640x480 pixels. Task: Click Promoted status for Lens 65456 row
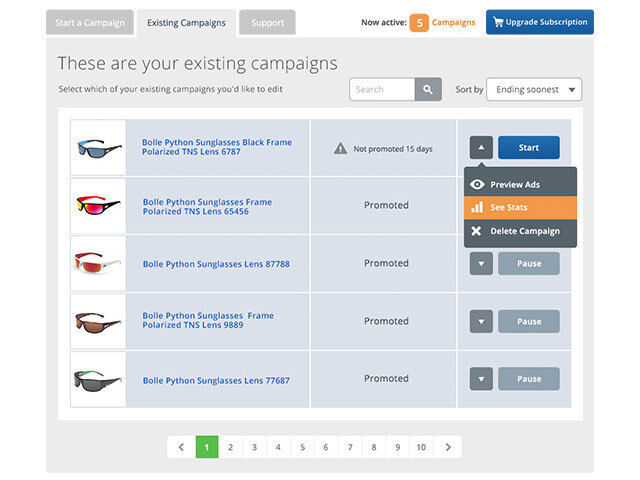(386, 205)
